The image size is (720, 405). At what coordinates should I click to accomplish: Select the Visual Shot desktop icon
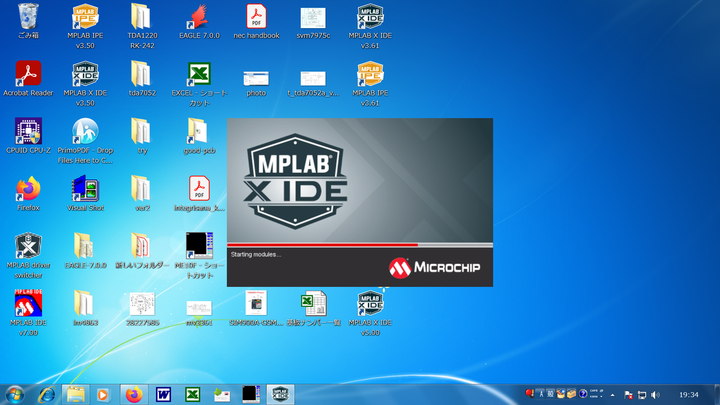[x=85, y=189]
